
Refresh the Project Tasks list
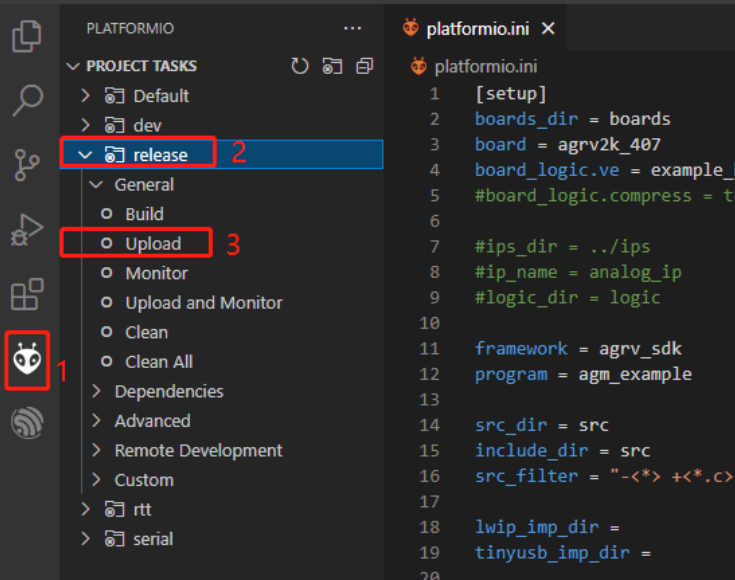pos(300,66)
